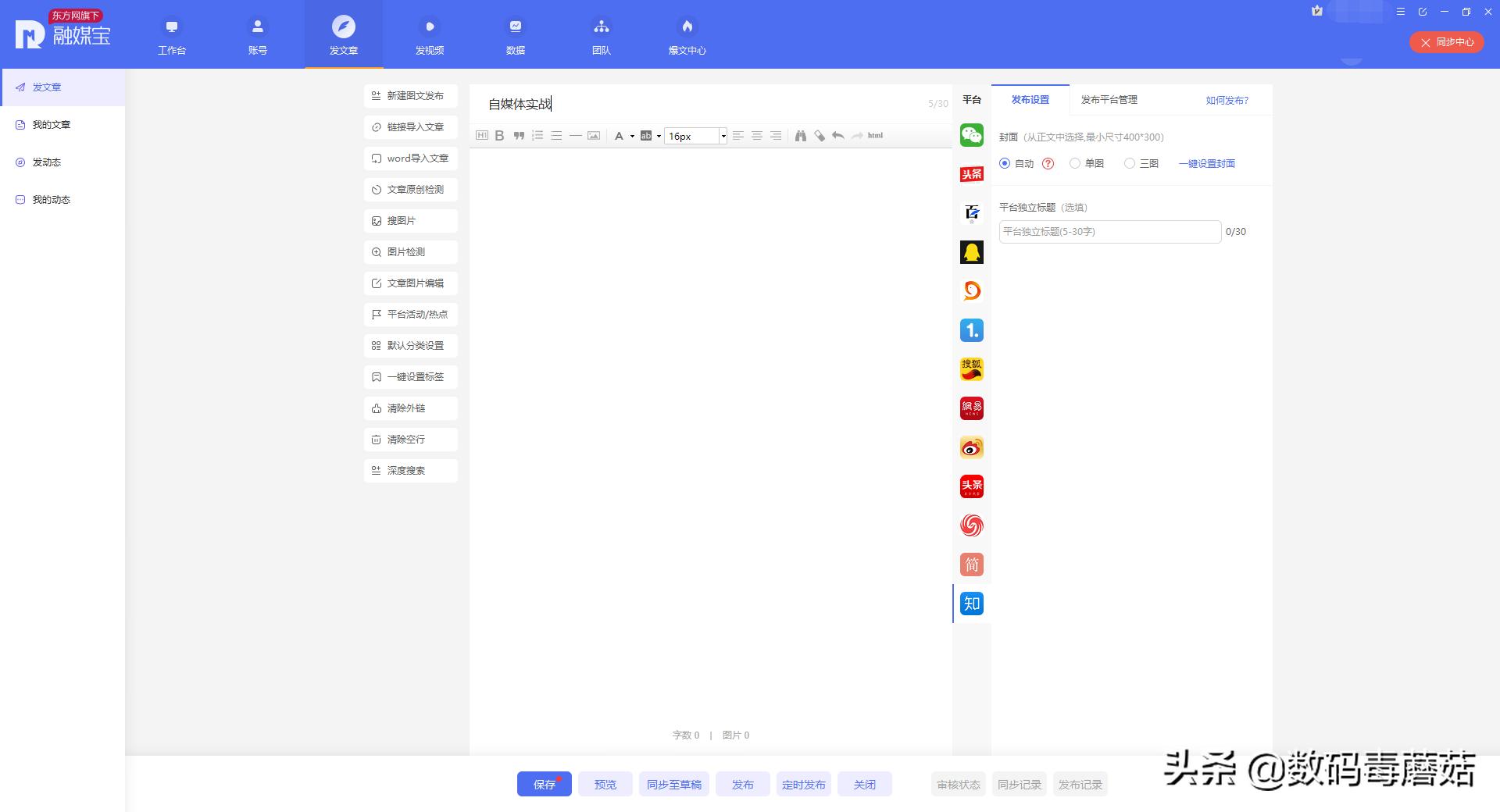
Task: Click the ab text highlight color swatch
Action: tap(646, 136)
